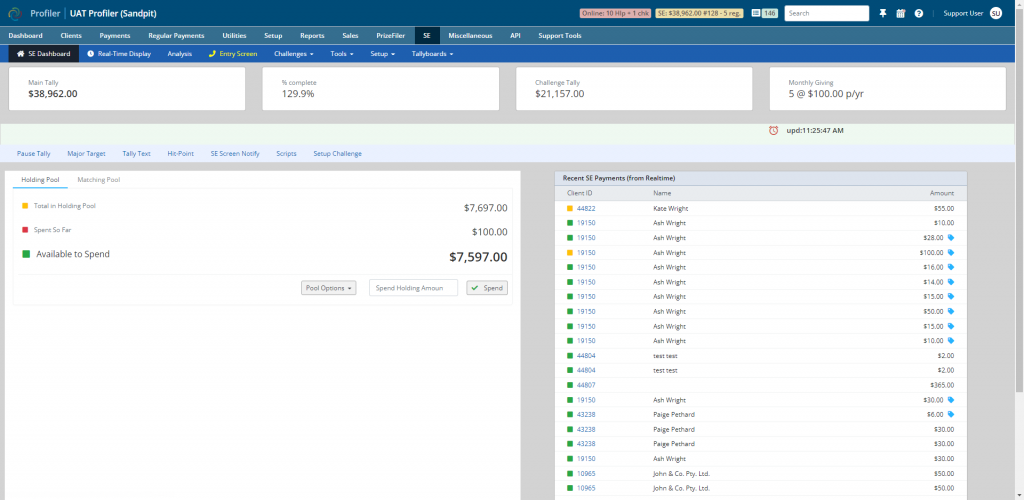This screenshot has height=500, width=1024.
Task: Open the Support Tools menu
Action: pos(560,35)
